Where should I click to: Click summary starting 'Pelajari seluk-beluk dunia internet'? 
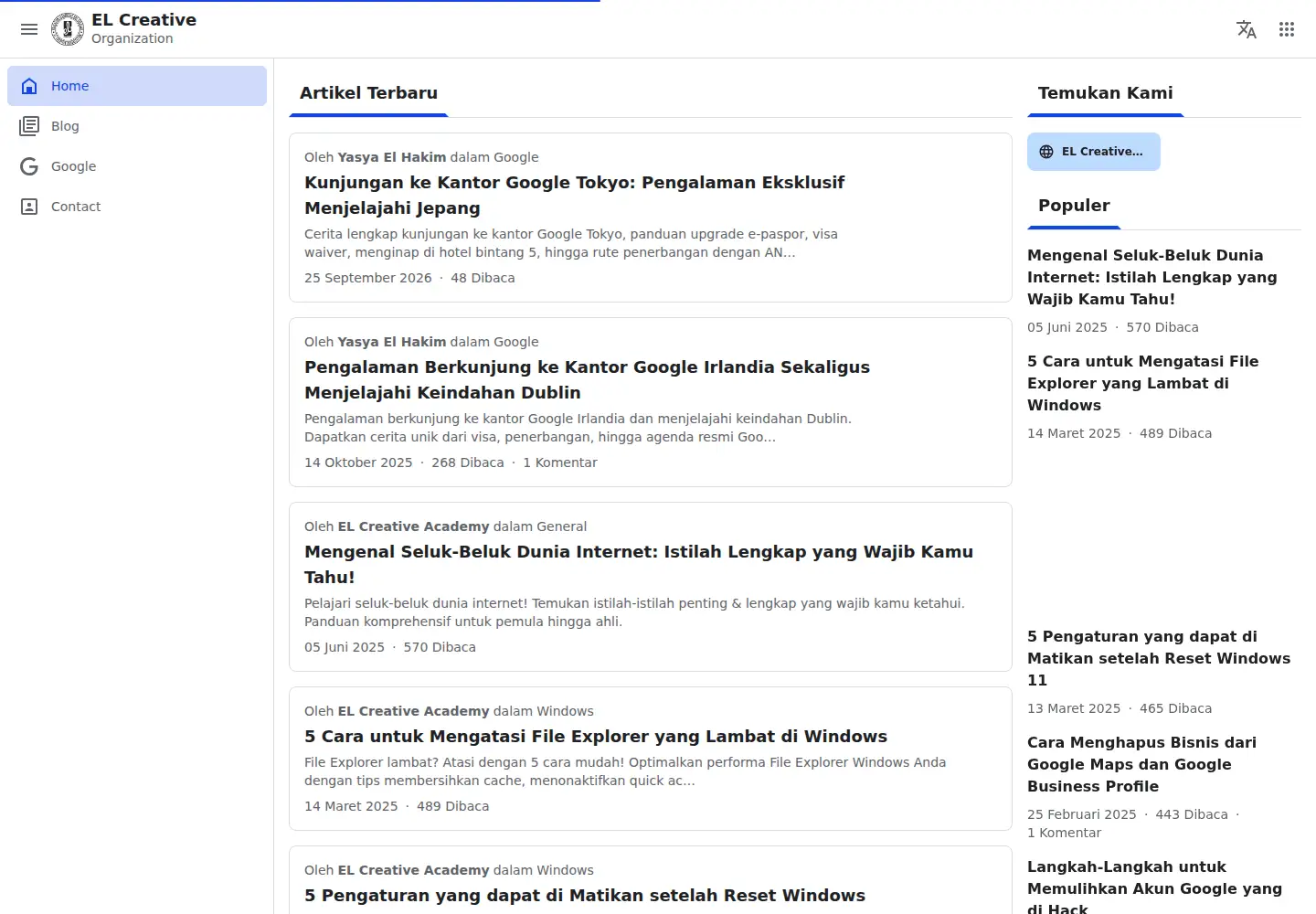pos(634,612)
